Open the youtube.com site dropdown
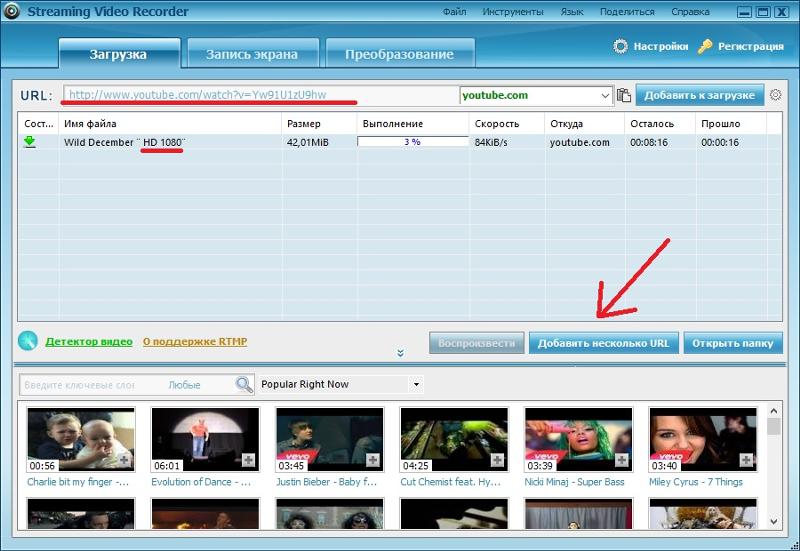The height and width of the screenshot is (551, 800). coord(605,95)
